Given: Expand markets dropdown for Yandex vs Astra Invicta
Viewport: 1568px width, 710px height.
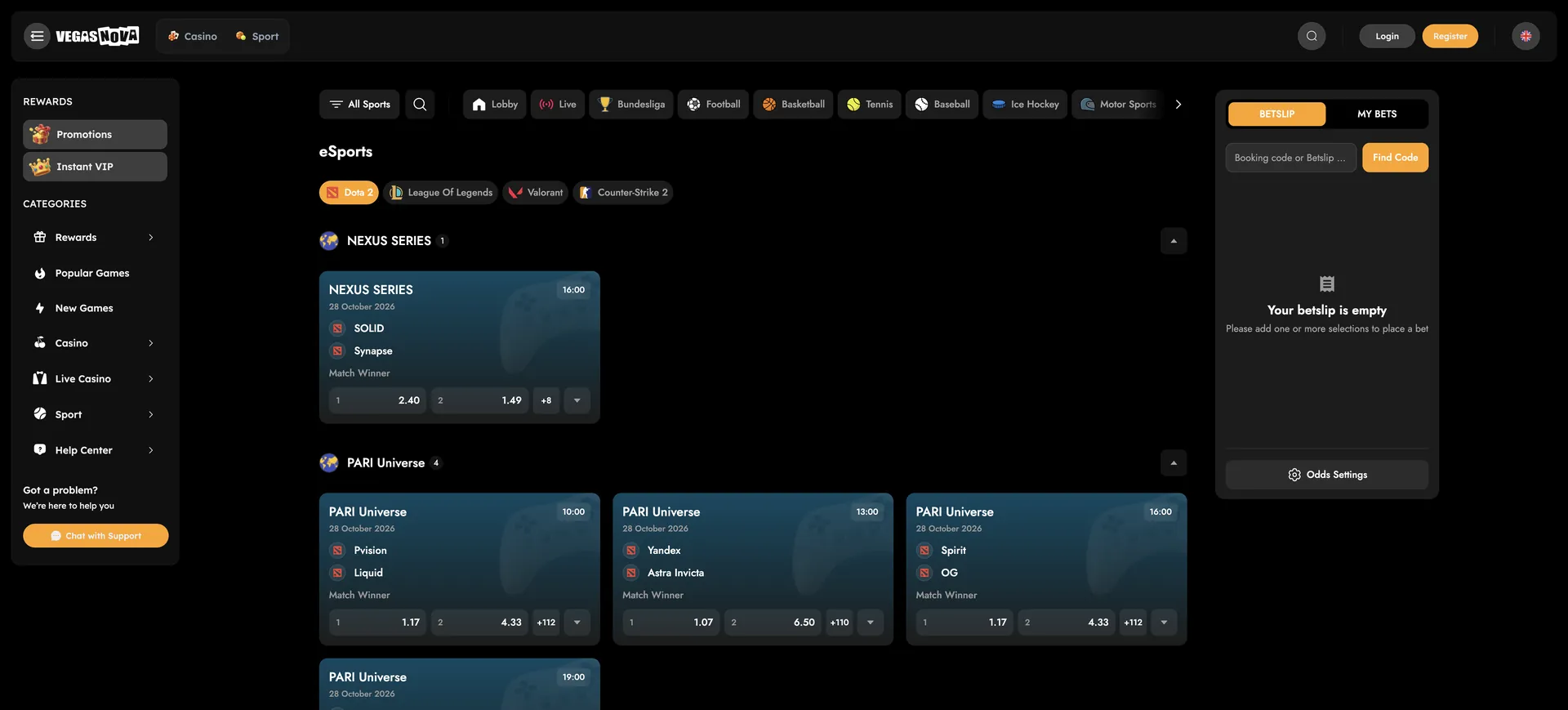Looking at the screenshot, I should (871, 623).
